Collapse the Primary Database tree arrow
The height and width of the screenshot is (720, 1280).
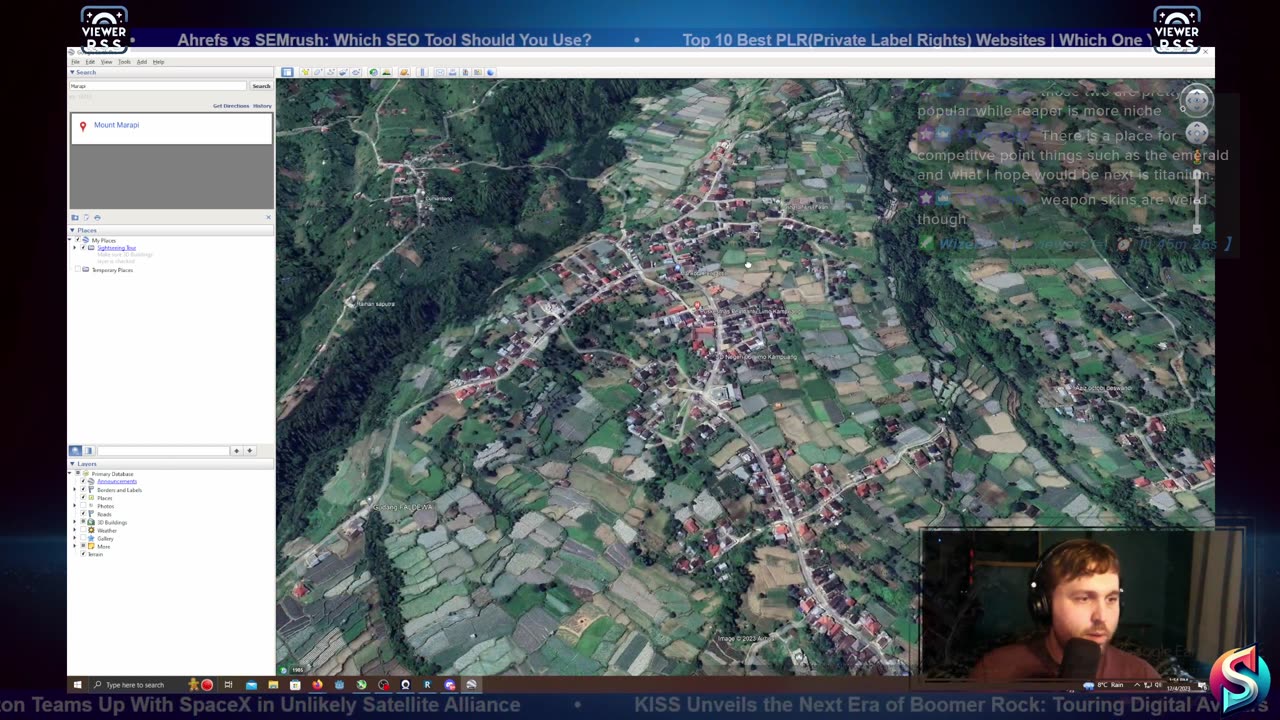pos(70,474)
